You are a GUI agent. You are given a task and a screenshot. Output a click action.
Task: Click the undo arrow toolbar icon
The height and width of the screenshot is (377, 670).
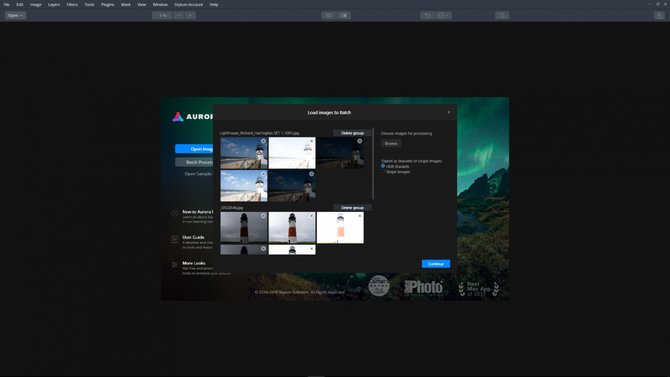(x=427, y=15)
